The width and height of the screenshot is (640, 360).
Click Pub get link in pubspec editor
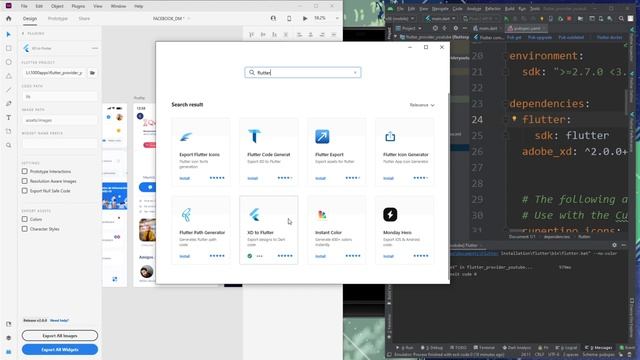pos(514,37)
